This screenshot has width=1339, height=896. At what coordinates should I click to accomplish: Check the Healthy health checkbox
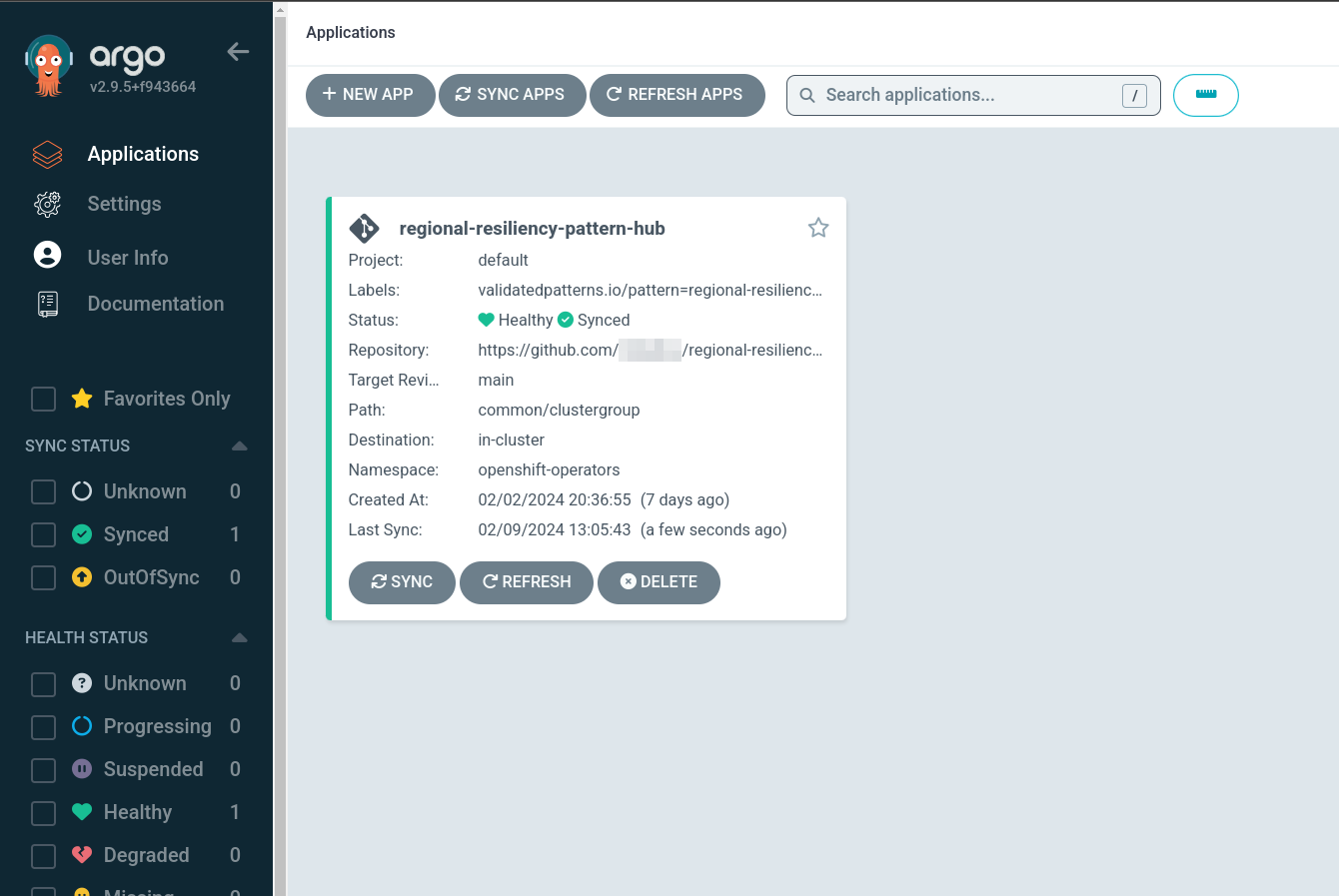(44, 813)
